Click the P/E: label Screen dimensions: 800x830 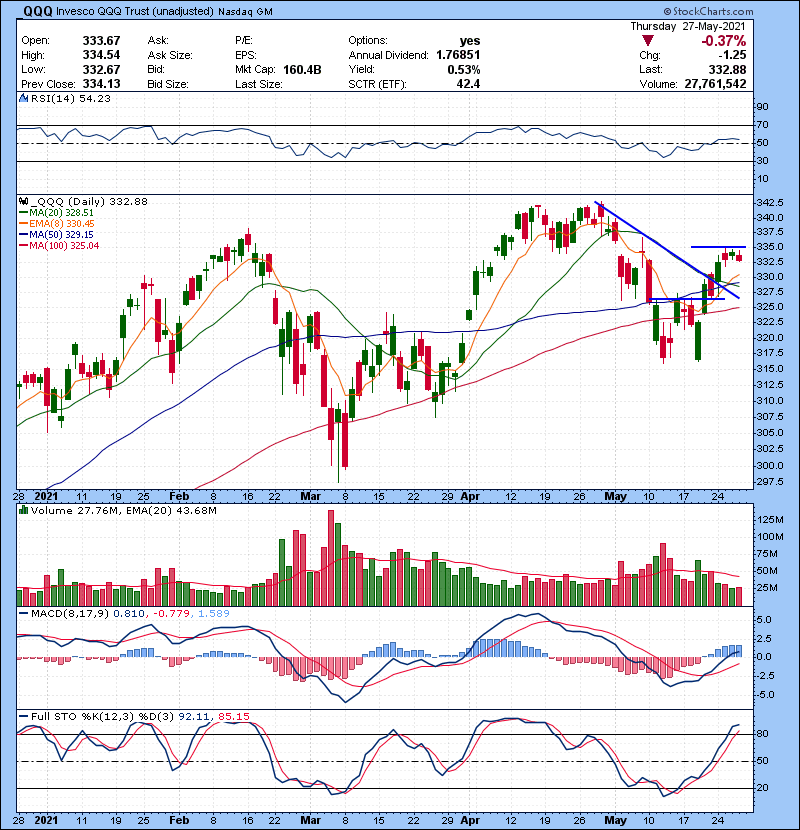coord(244,41)
